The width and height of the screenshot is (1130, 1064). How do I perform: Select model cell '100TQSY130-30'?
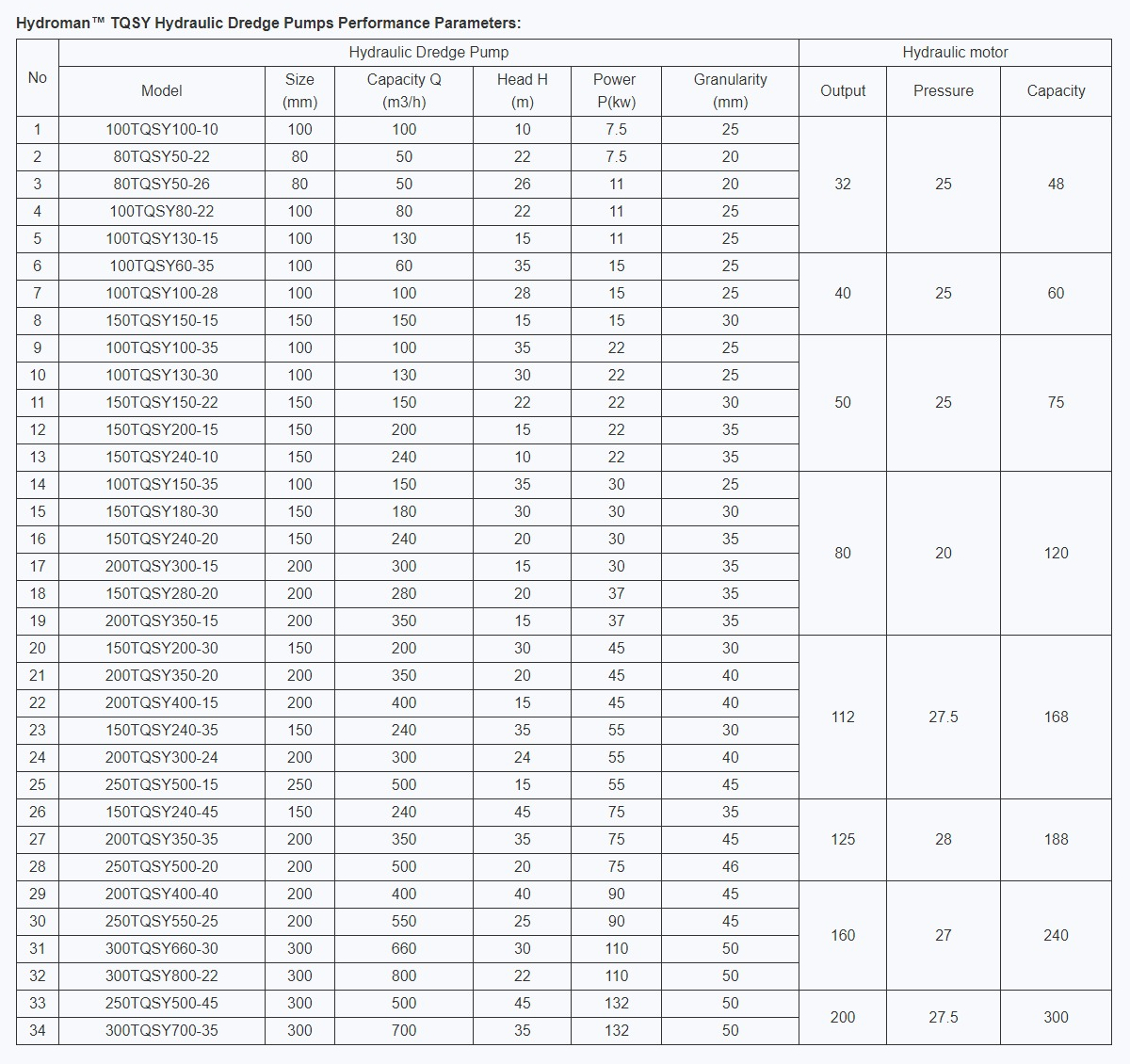pos(162,376)
